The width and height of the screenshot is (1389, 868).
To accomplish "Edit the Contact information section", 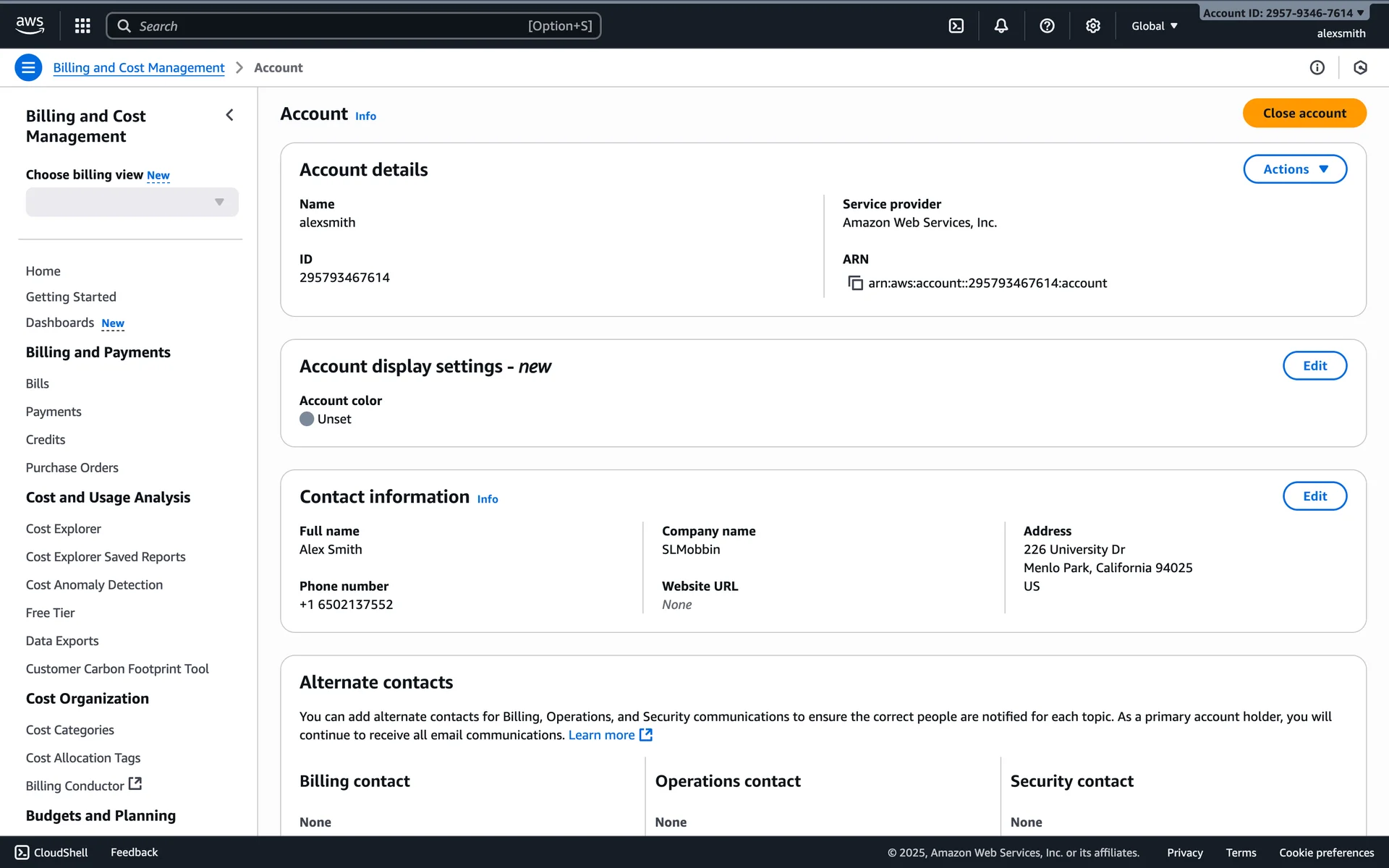I will click(1314, 496).
